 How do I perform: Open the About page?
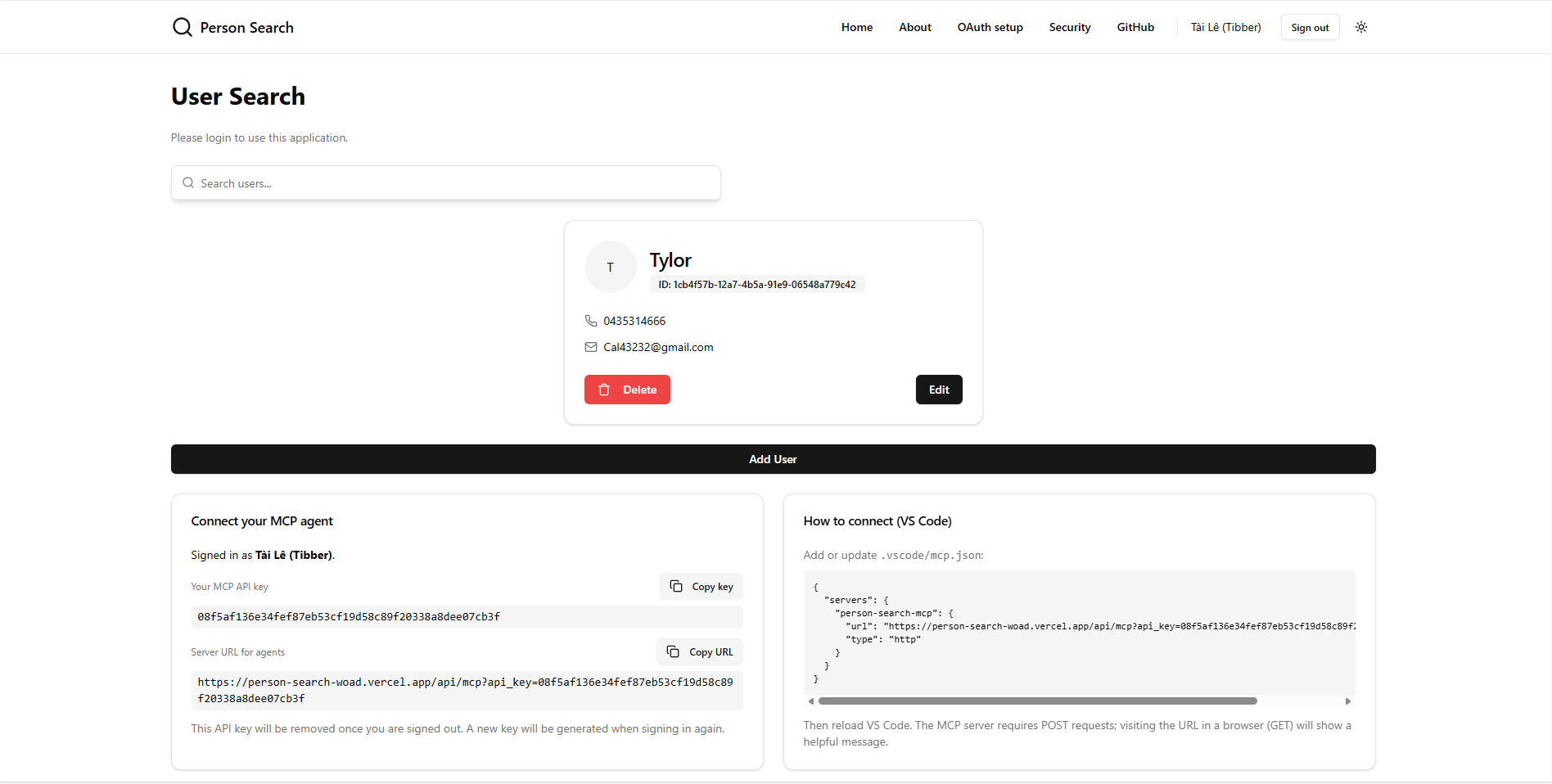click(914, 27)
